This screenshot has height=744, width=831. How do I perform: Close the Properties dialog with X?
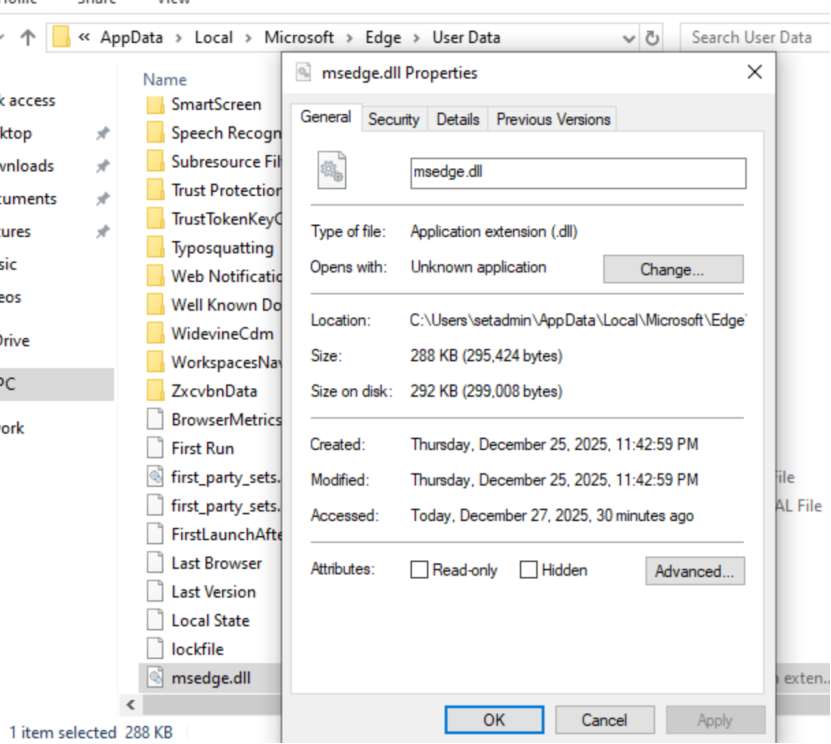tap(755, 72)
